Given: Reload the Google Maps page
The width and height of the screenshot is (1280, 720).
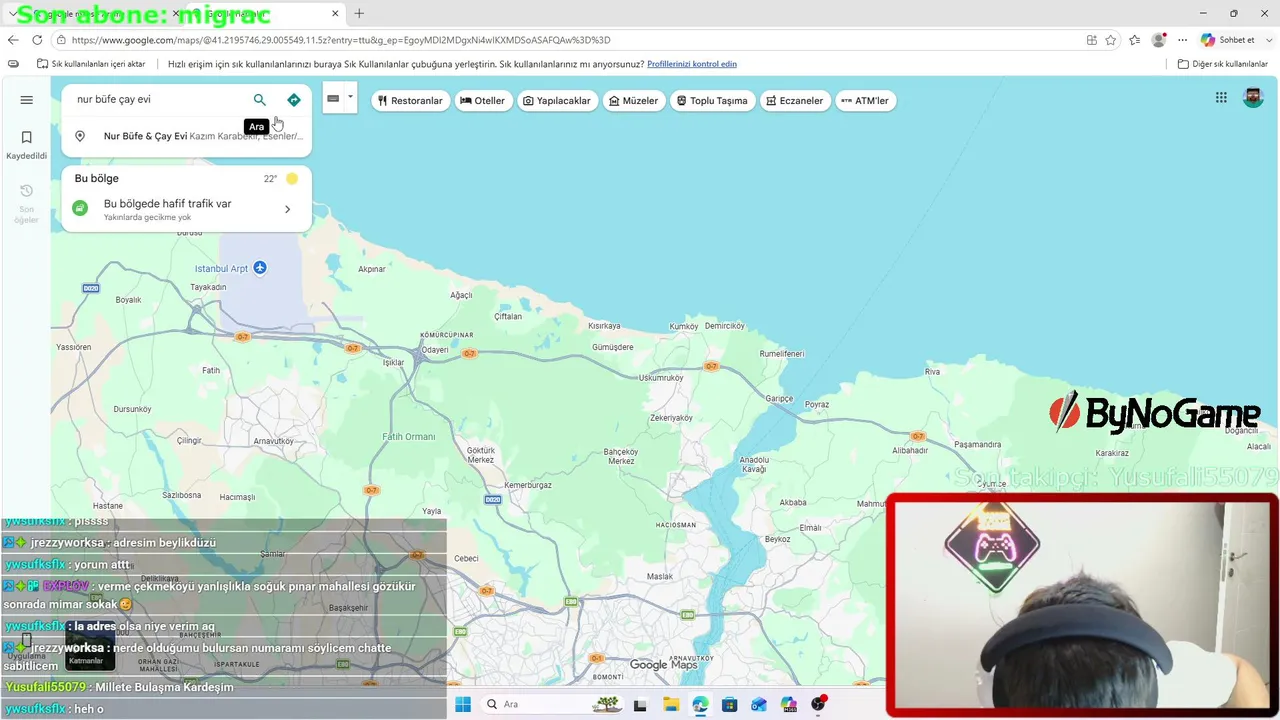Looking at the screenshot, I should pos(37,40).
